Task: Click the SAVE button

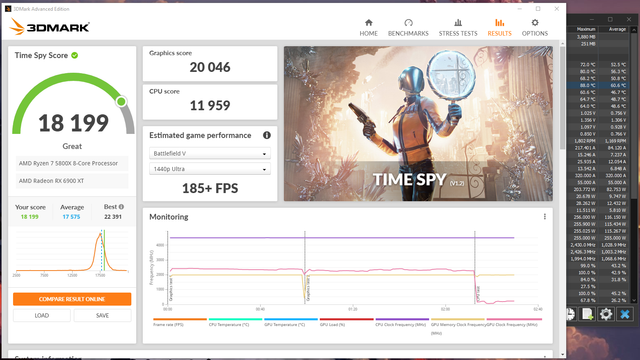Action: pos(102,316)
